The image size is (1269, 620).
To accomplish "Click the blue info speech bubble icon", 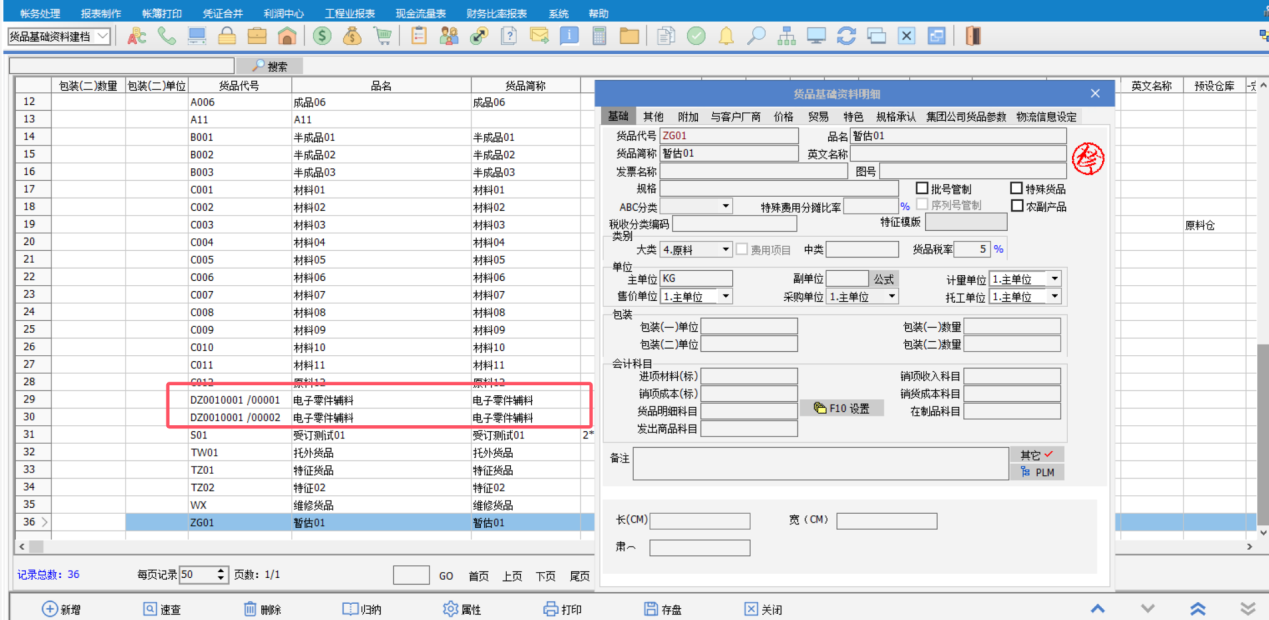I will pyautogui.click(x=569, y=36).
